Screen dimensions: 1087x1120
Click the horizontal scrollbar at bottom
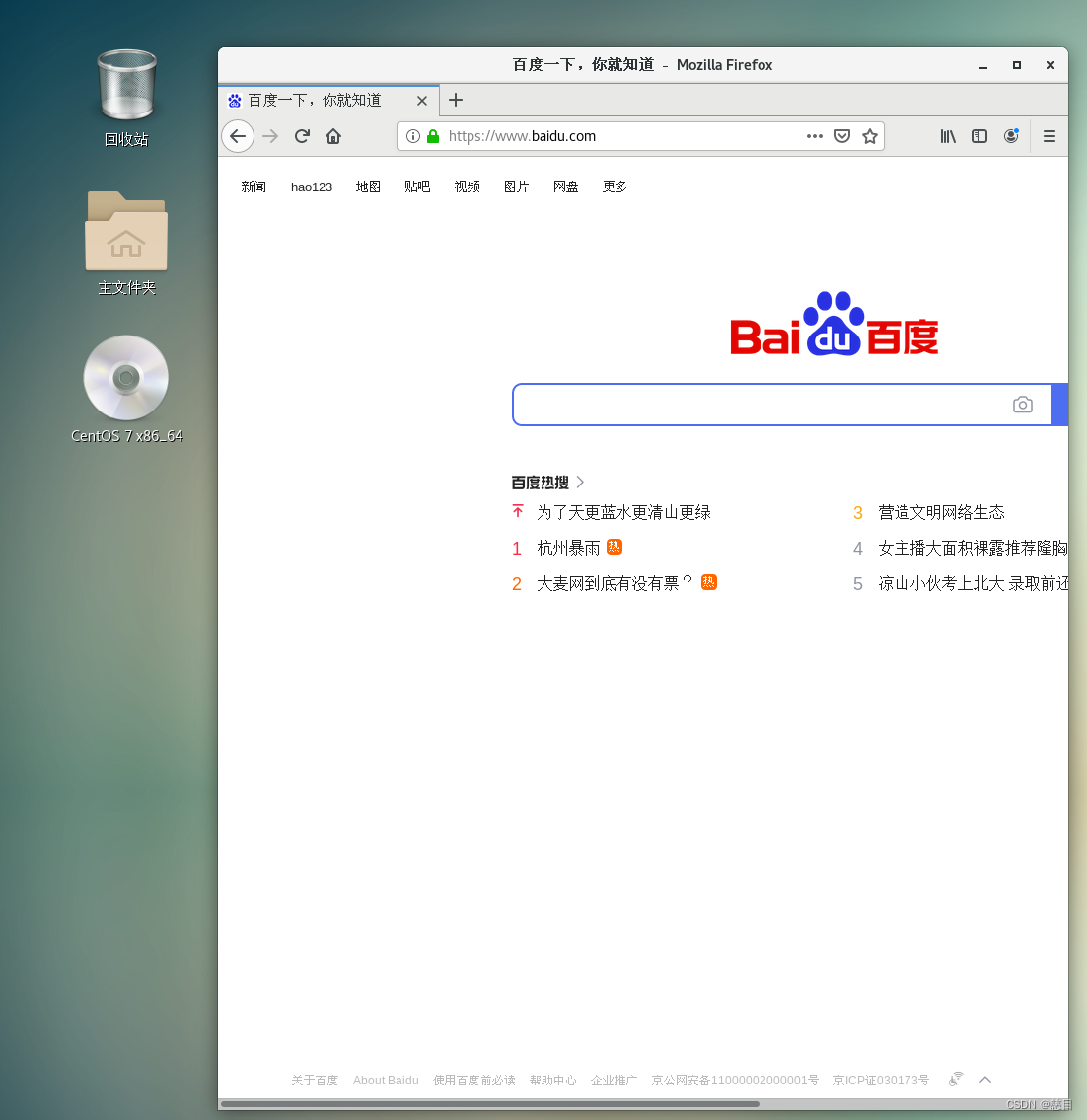490,1104
